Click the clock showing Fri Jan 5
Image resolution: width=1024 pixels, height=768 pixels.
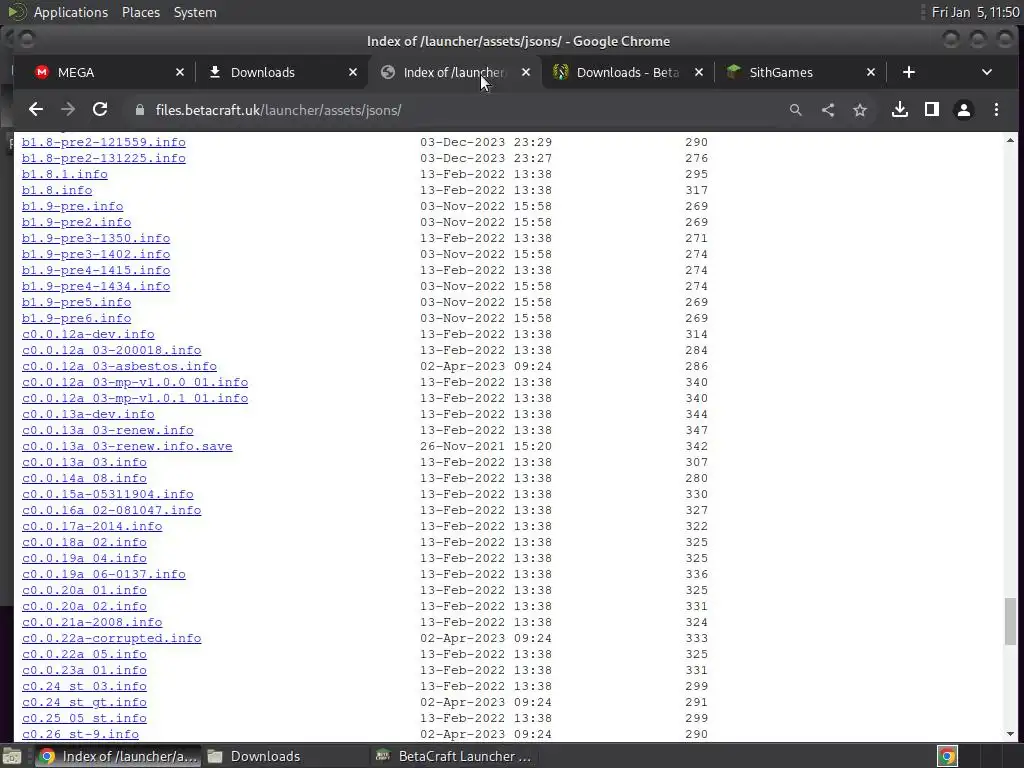coord(975,12)
